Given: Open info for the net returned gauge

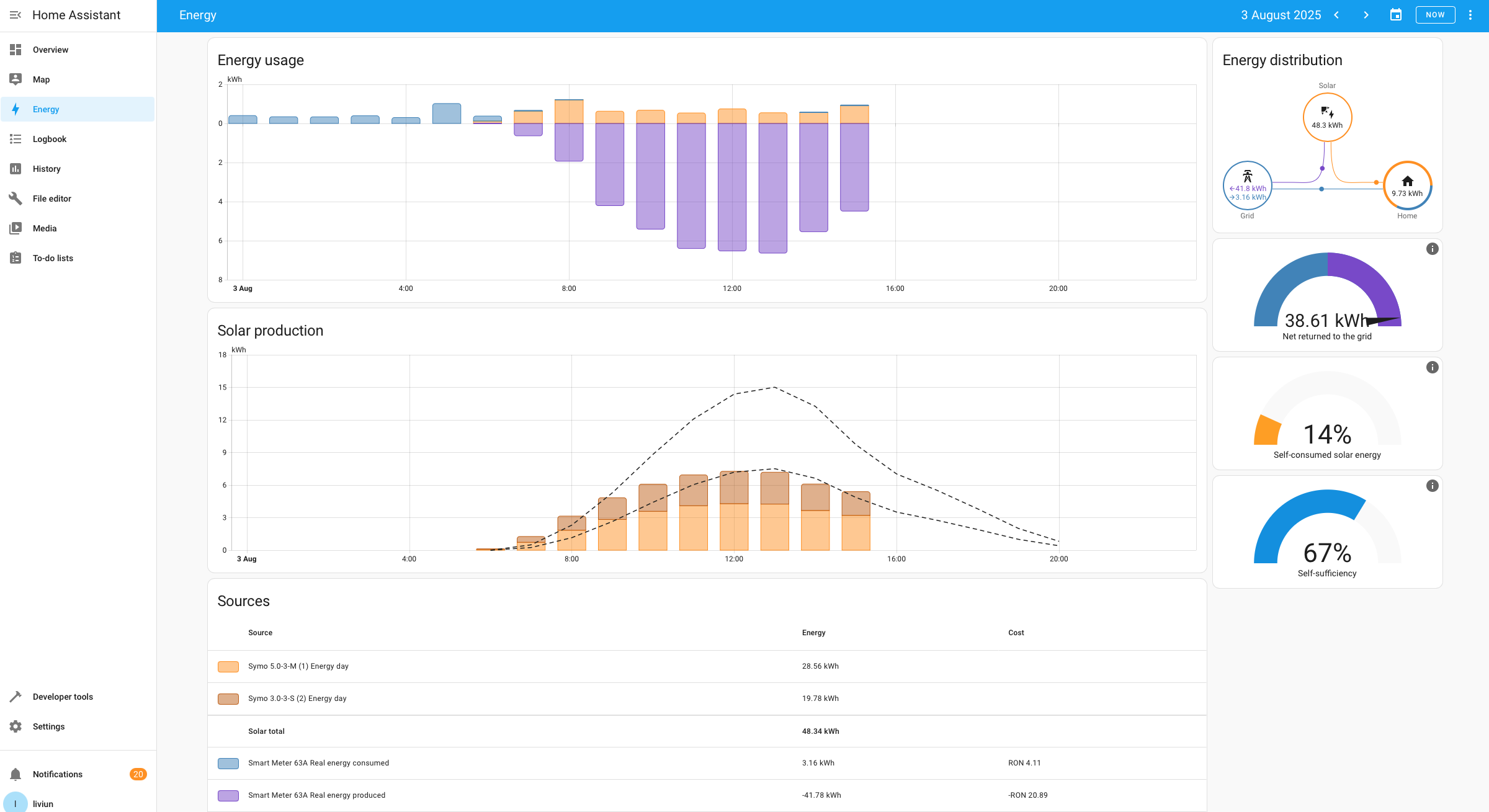Looking at the screenshot, I should pyautogui.click(x=1432, y=249).
